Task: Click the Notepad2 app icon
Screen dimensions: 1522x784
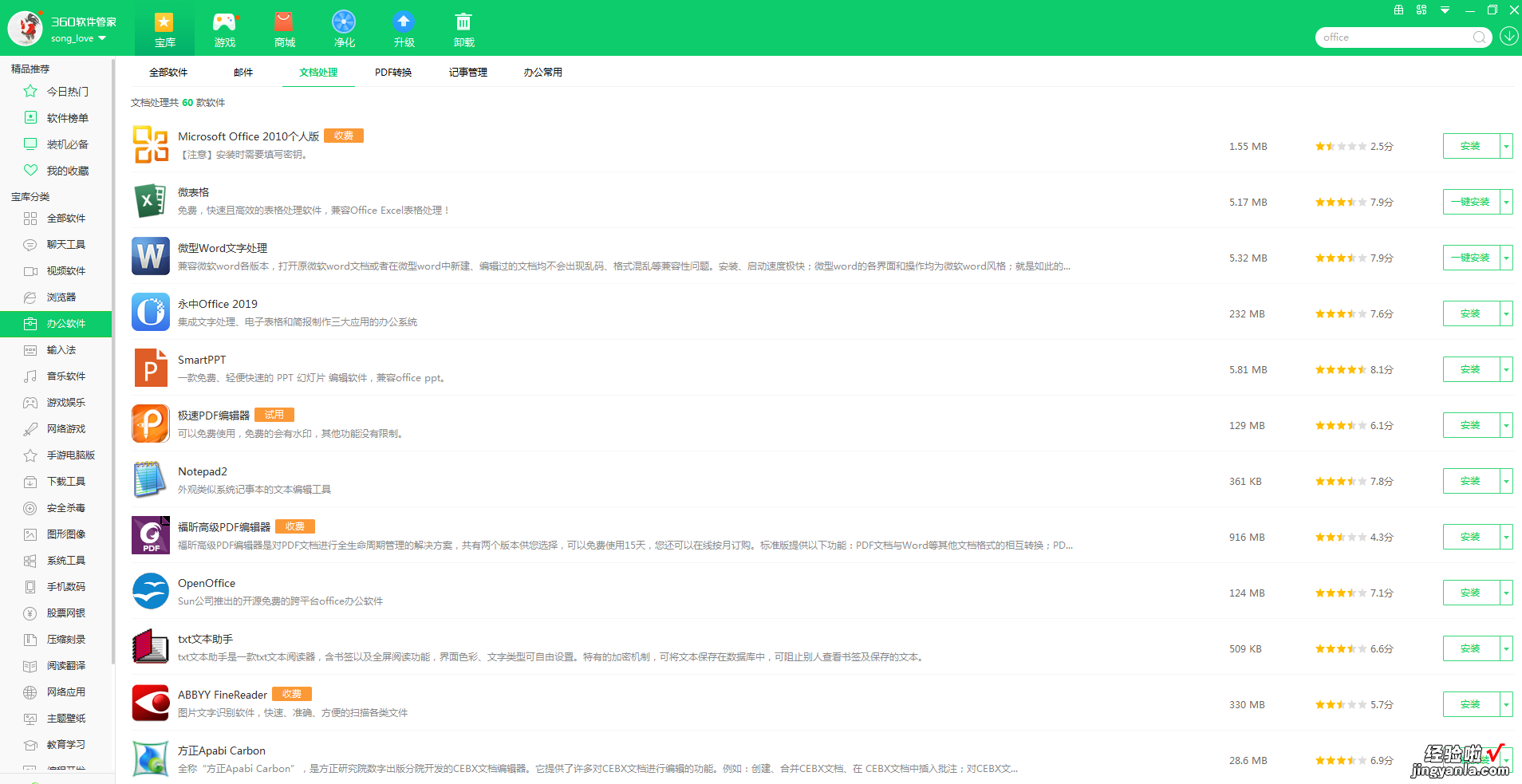Action: [x=151, y=479]
